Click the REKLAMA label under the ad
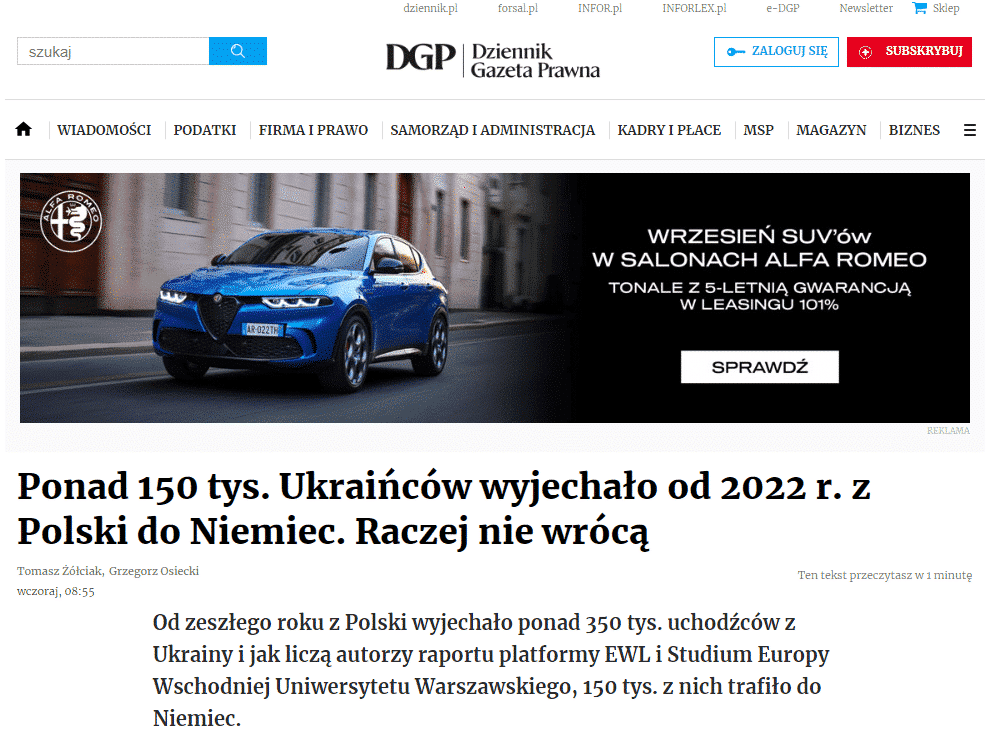992x745 pixels. point(948,431)
